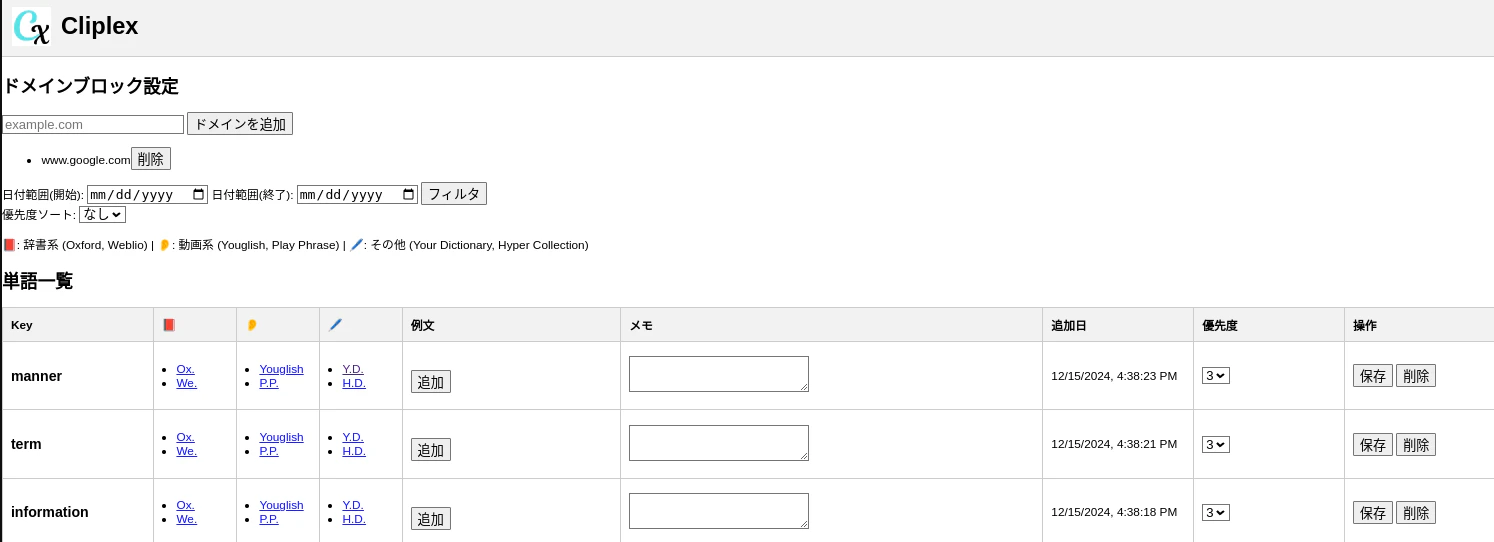Click the word 'term' in Key column
Image resolution: width=1494 pixels, height=542 pixels.
[26, 444]
